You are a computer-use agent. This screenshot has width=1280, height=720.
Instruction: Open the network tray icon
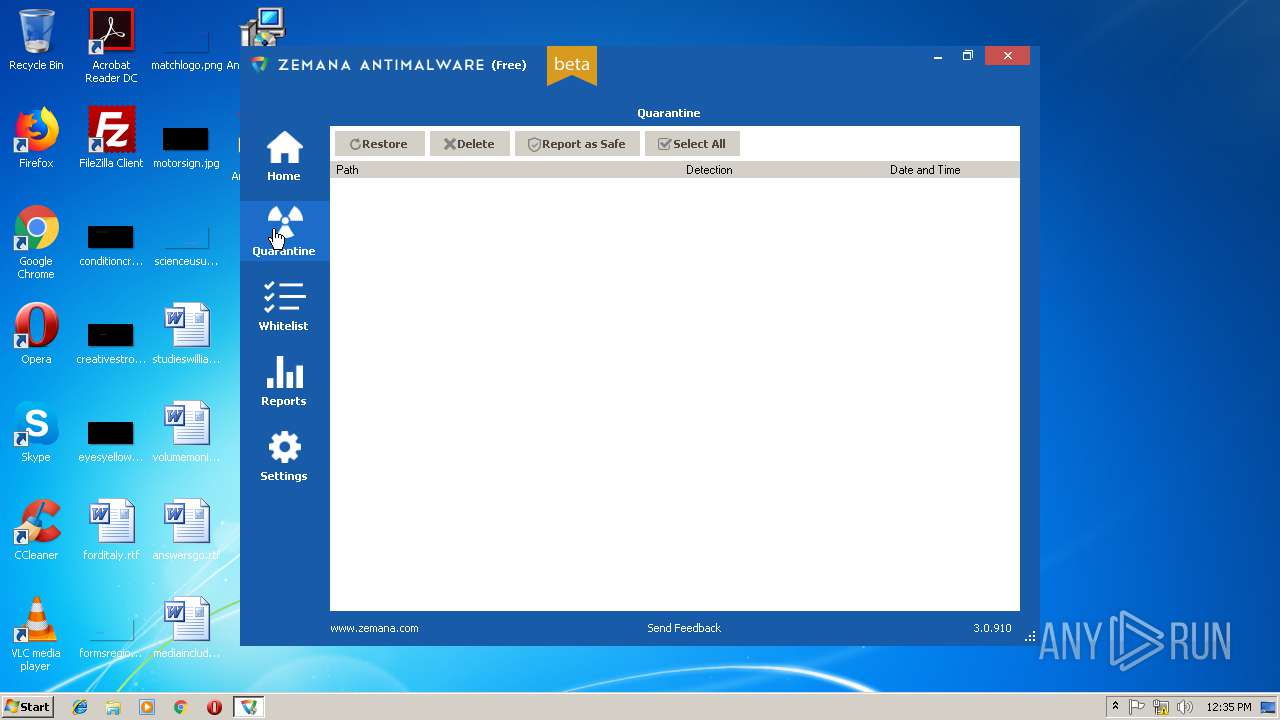click(x=1161, y=707)
